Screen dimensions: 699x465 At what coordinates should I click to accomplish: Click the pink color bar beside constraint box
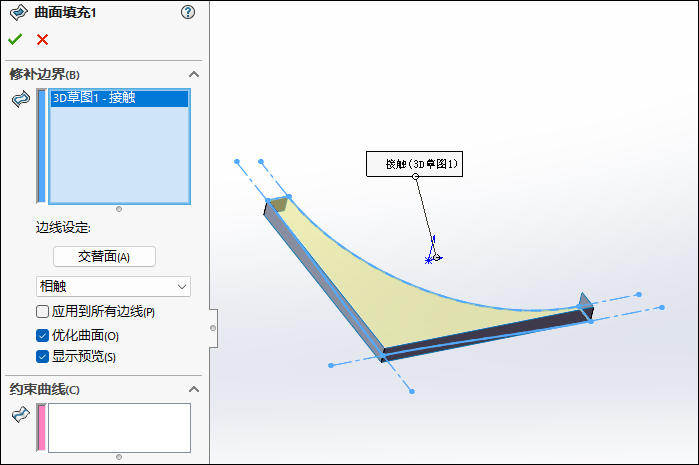point(41,427)
